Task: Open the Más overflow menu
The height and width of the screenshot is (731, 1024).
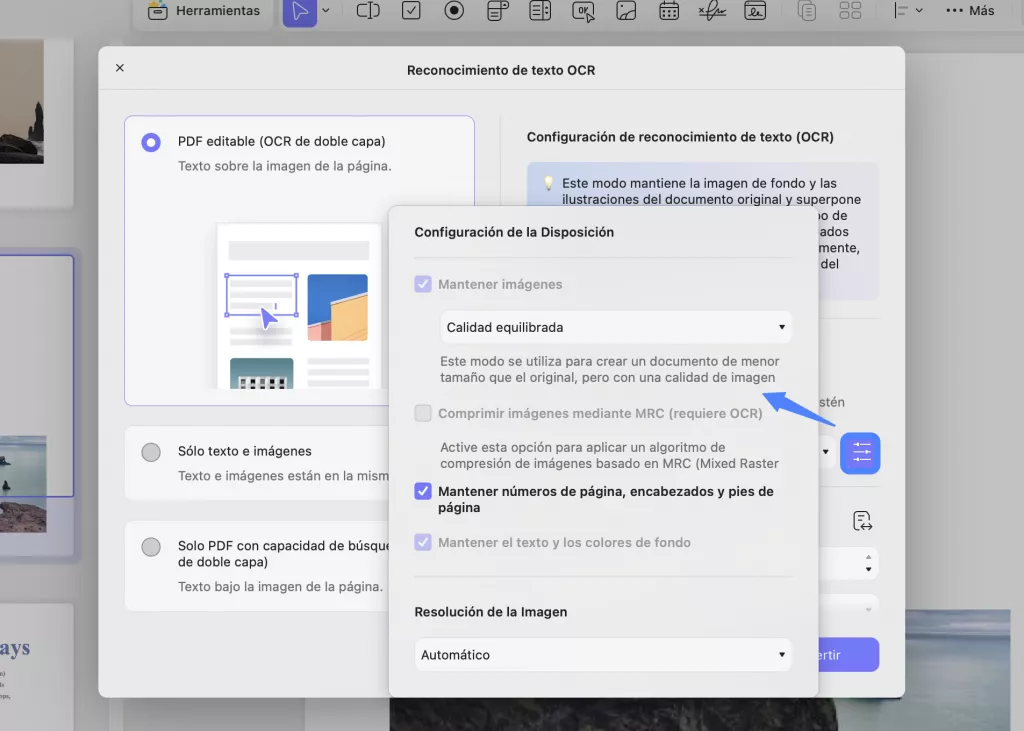Action: coord(970,10)
